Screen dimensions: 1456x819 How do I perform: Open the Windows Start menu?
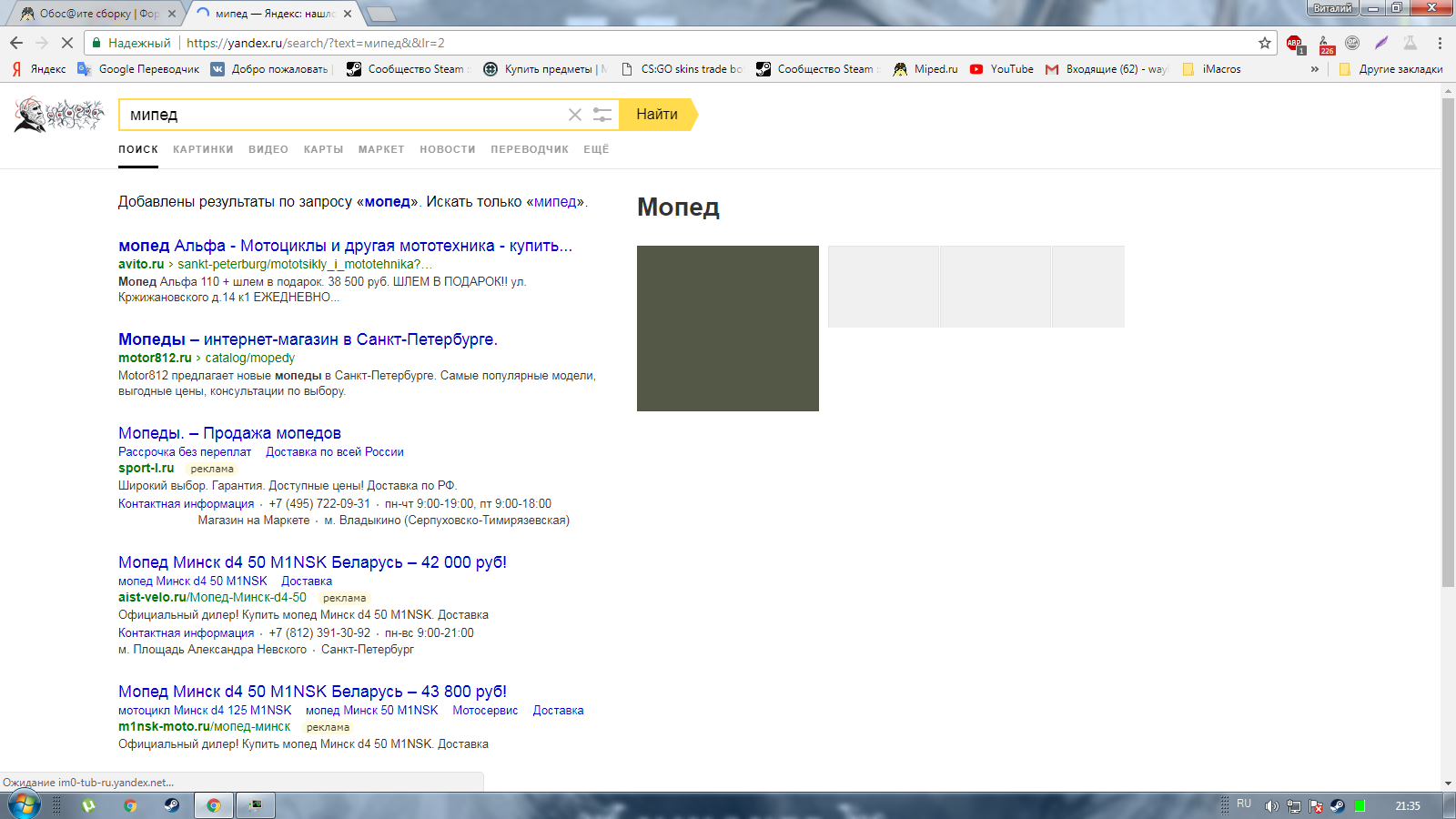[24, 805]
